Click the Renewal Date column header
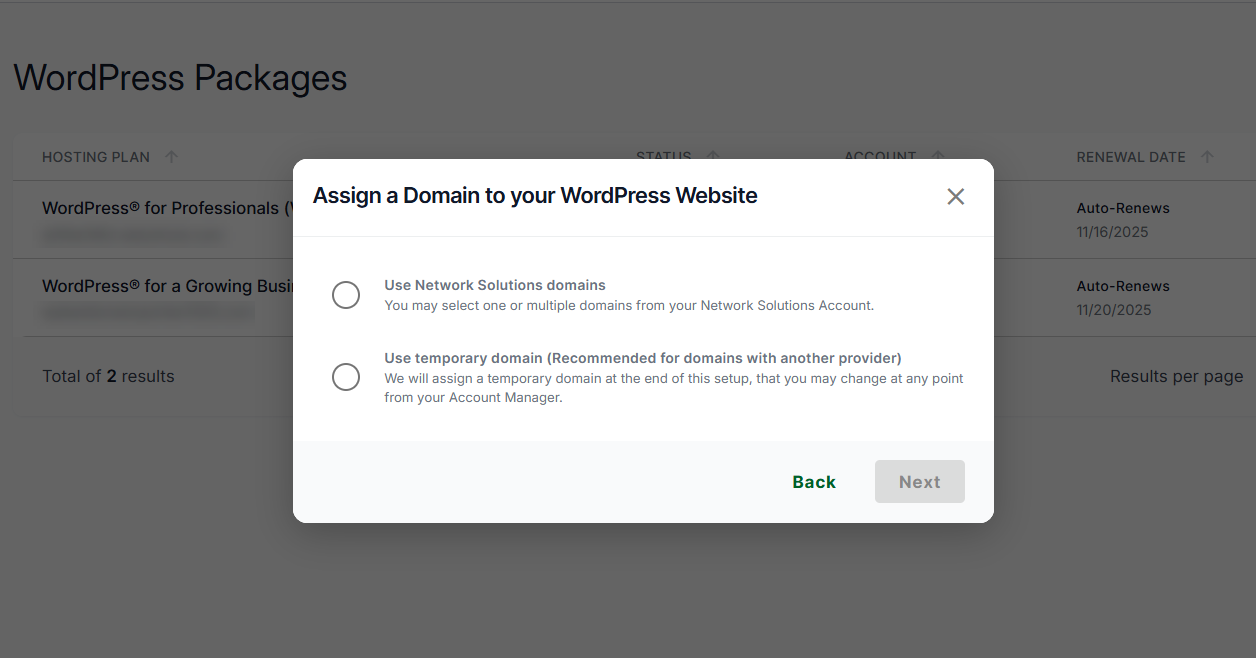The width and height of the screenshot is (1256, 658). coord(1131,156)
